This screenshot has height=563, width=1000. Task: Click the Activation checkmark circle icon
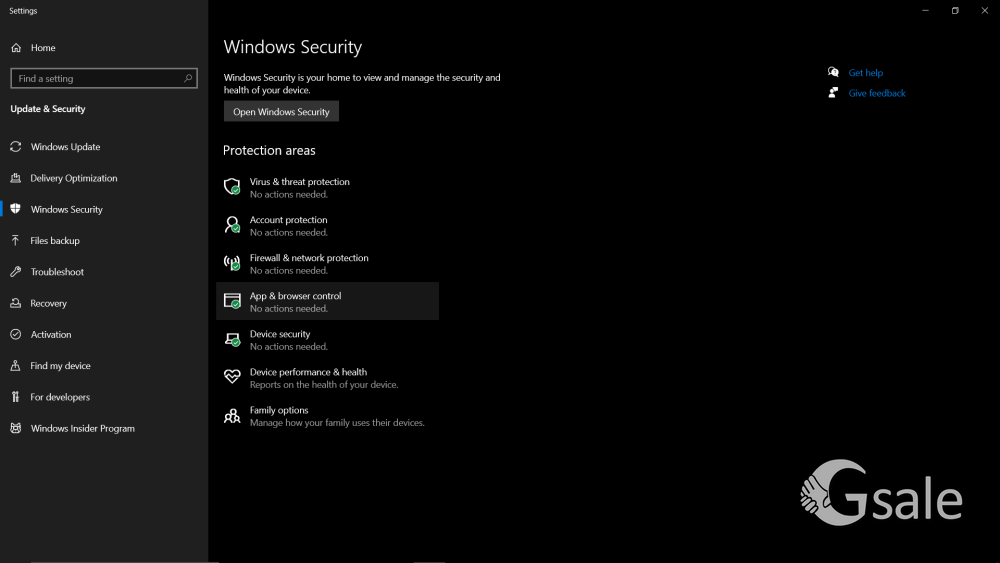coord(16,334)
